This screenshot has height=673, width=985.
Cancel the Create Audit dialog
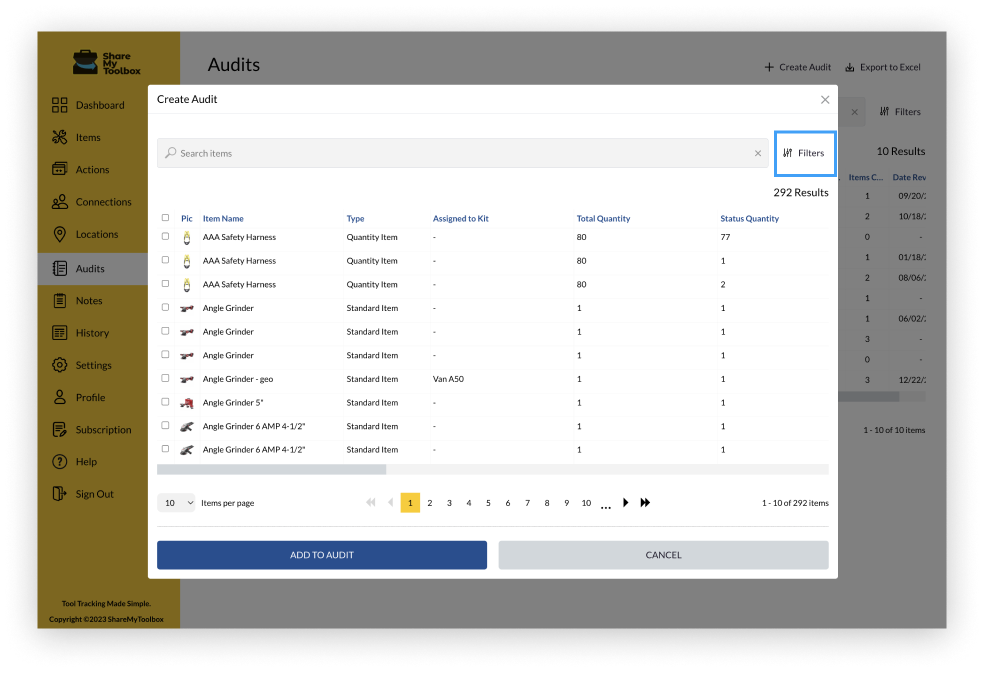click(662, 554)
